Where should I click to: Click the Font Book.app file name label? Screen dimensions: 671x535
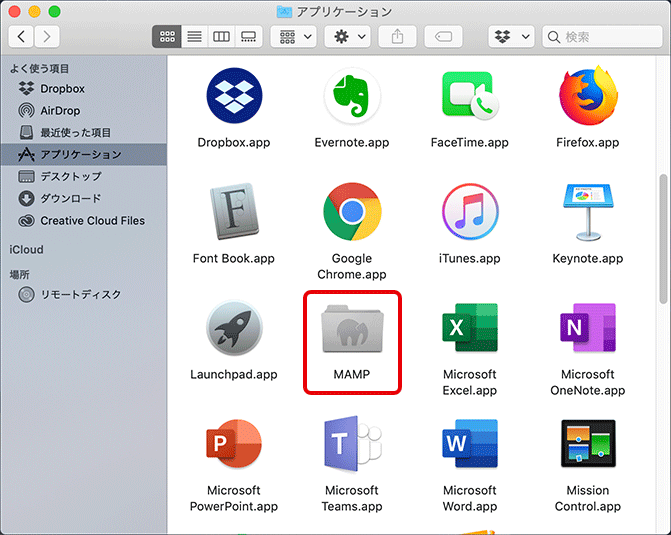[x=234, y=259]
